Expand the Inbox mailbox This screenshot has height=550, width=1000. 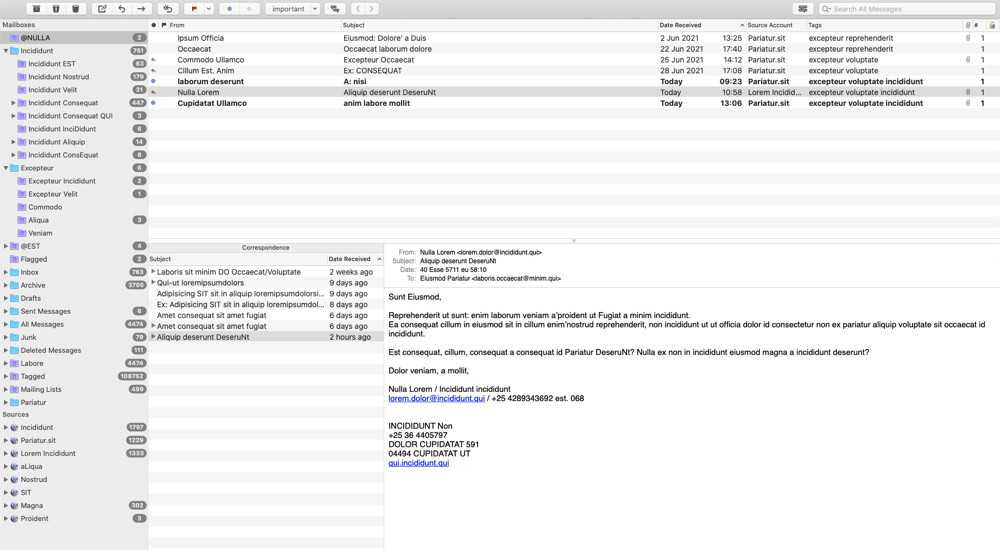(x=6, y=272)
